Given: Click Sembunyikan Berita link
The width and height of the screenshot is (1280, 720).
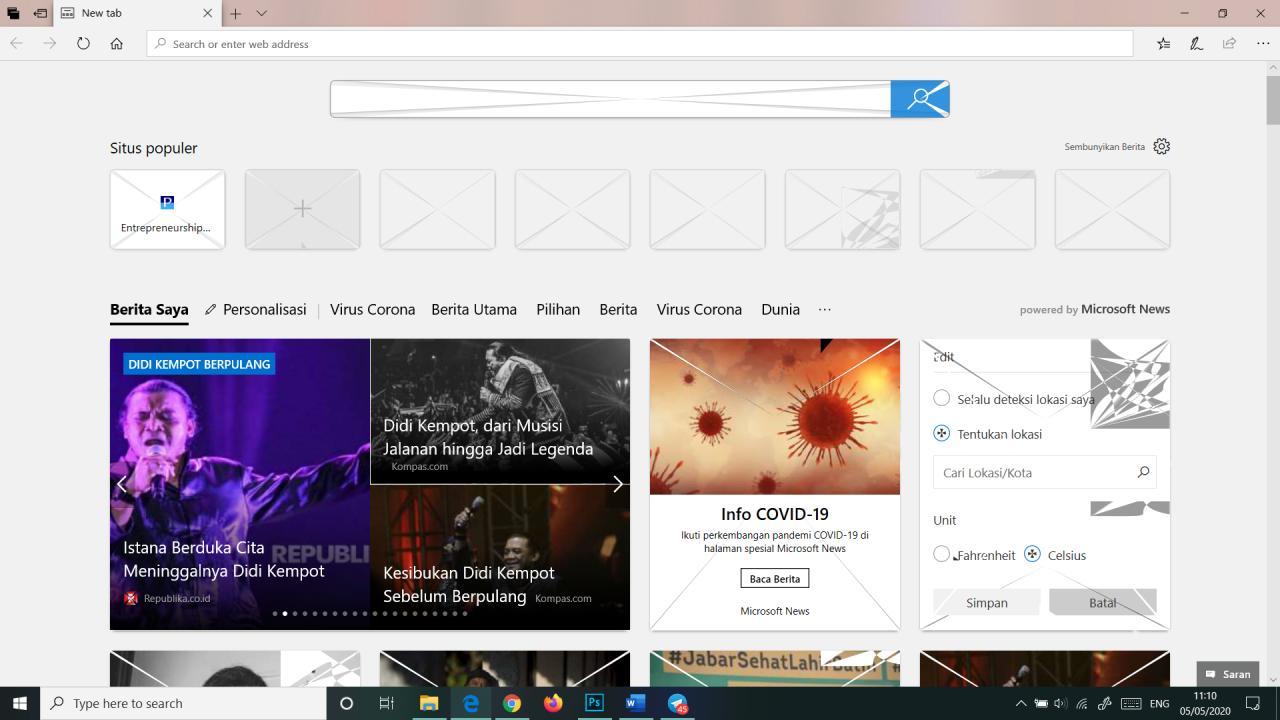Looking at the screenshot, I should [x=1104, y=147].
